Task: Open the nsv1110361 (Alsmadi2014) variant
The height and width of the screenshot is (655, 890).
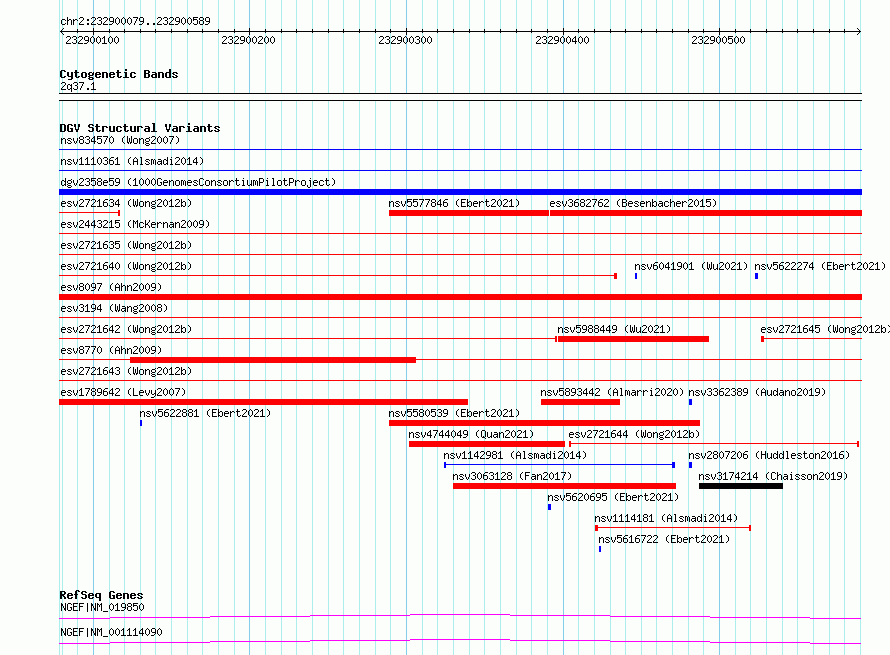Action: 132,161
